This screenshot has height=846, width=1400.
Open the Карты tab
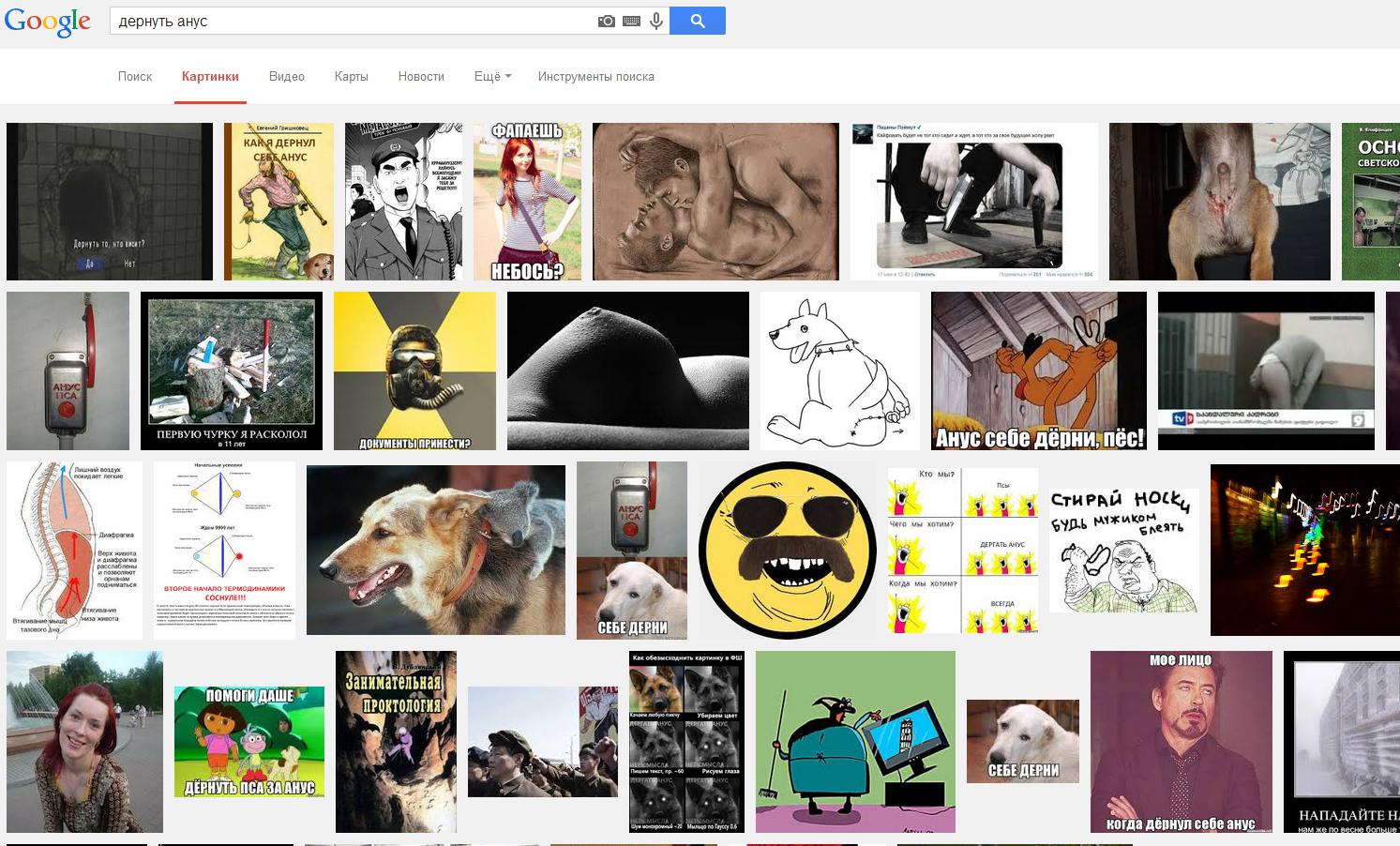[352, 77]
